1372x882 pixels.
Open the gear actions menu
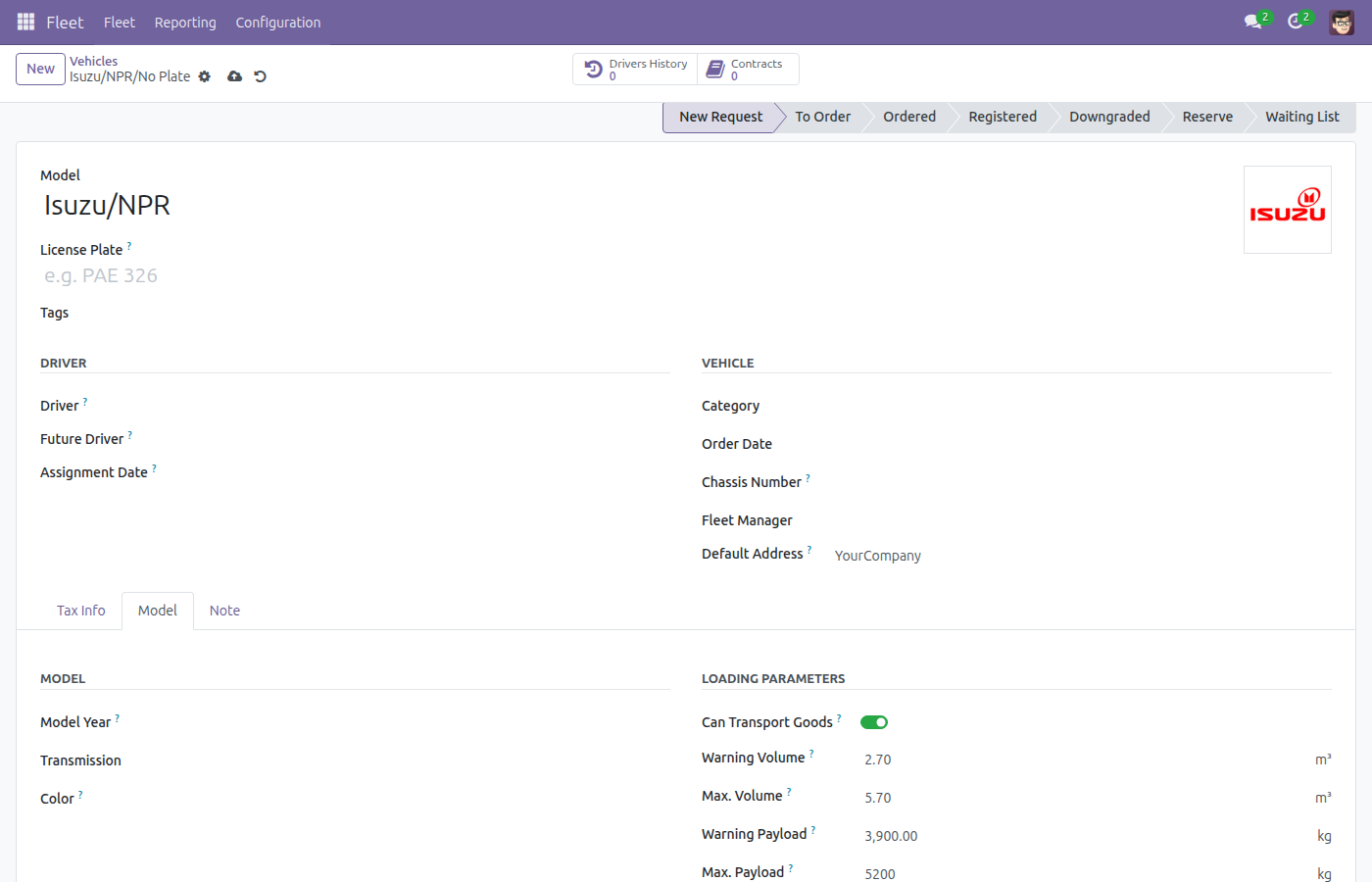(x=205, y=76)
